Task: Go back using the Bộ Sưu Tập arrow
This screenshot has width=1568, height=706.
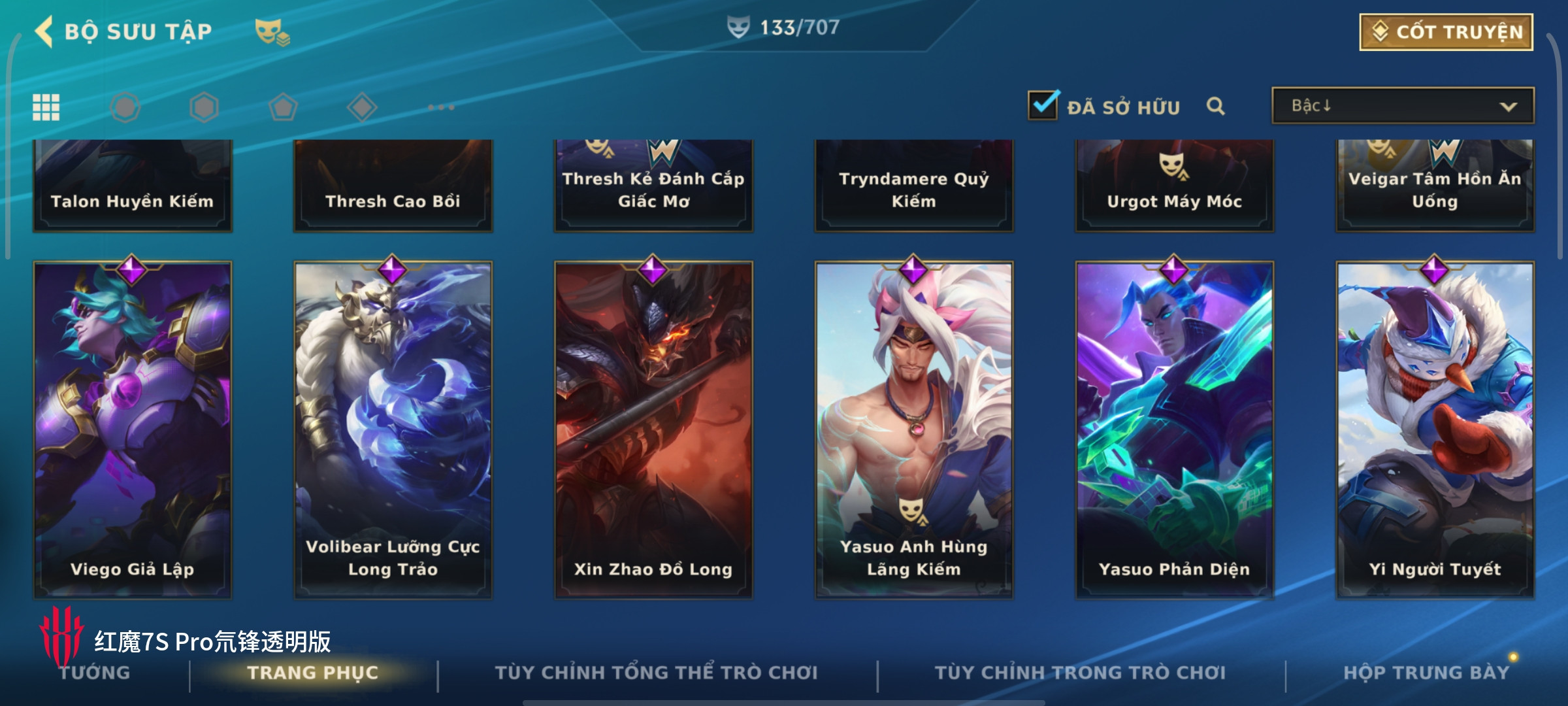Action: [44, 31]
